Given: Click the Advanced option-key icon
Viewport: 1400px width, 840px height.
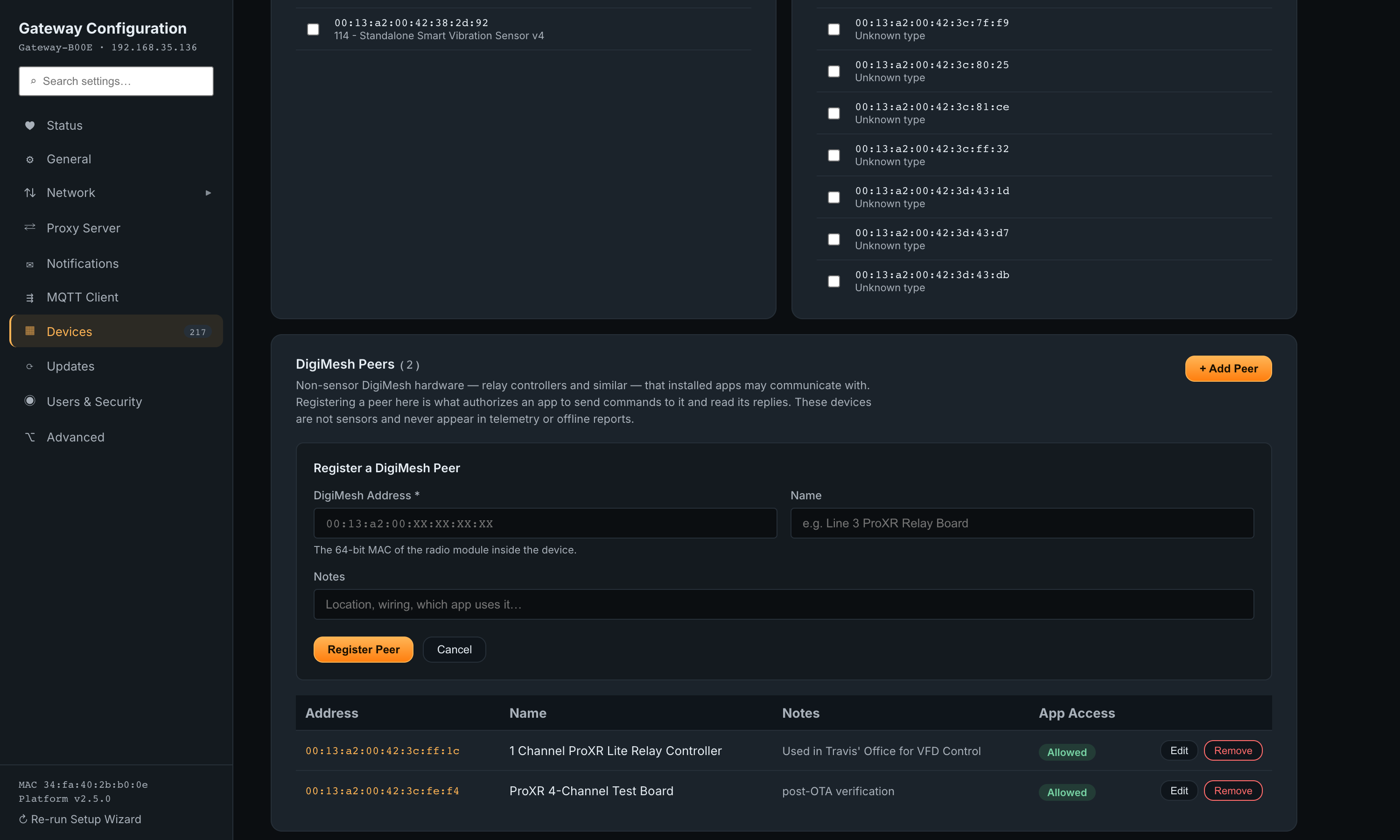Looking at the screenshot, I should (x=30, y=437).
